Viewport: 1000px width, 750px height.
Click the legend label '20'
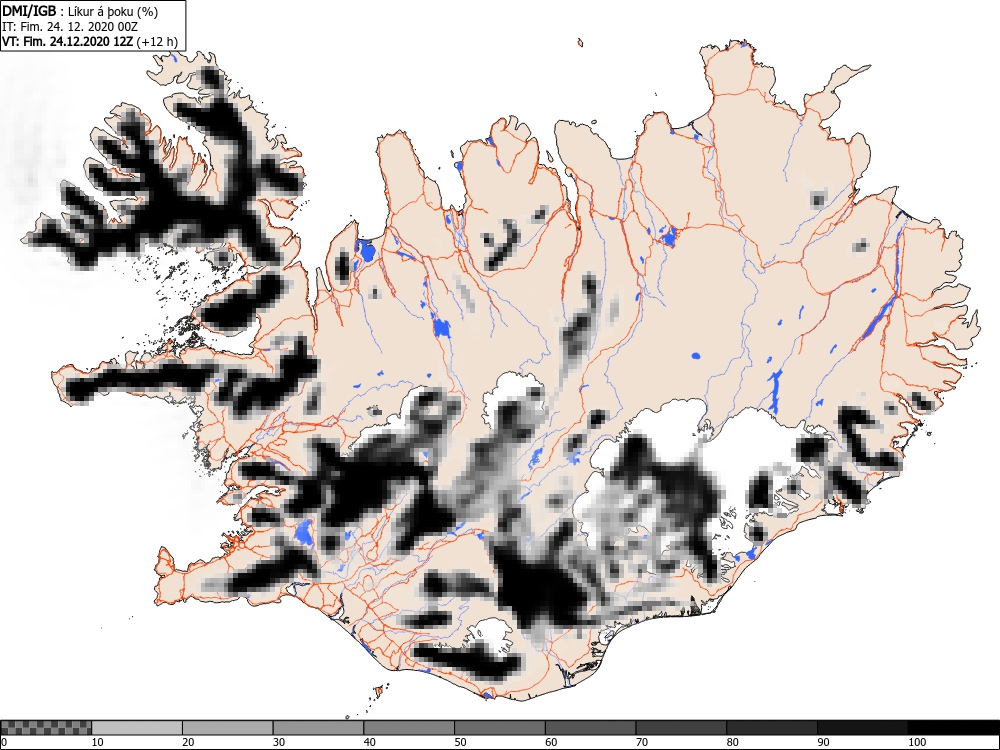click(188, 742)
